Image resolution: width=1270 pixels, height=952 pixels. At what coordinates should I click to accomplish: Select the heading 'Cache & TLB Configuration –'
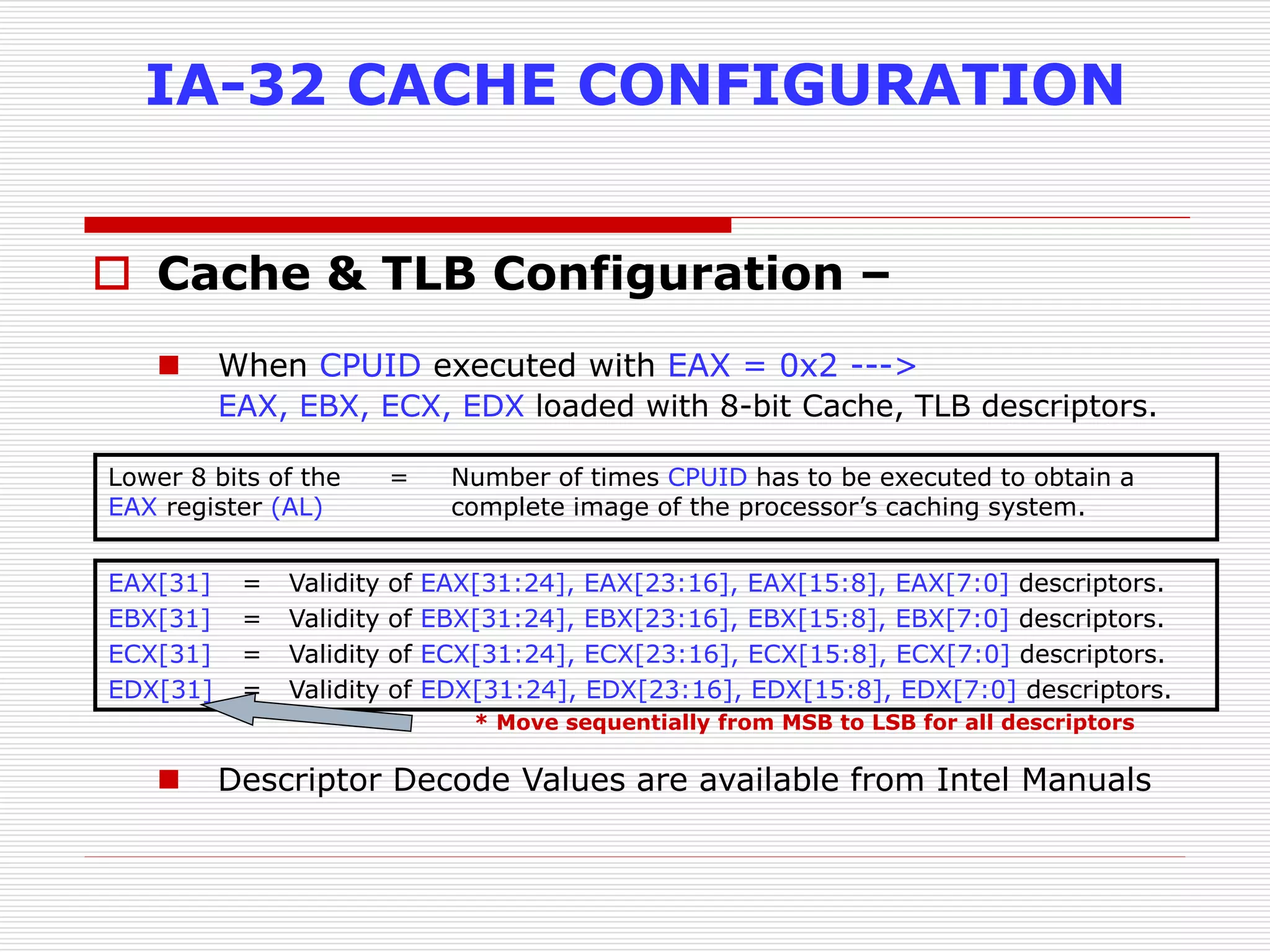(x=523, y=274)
